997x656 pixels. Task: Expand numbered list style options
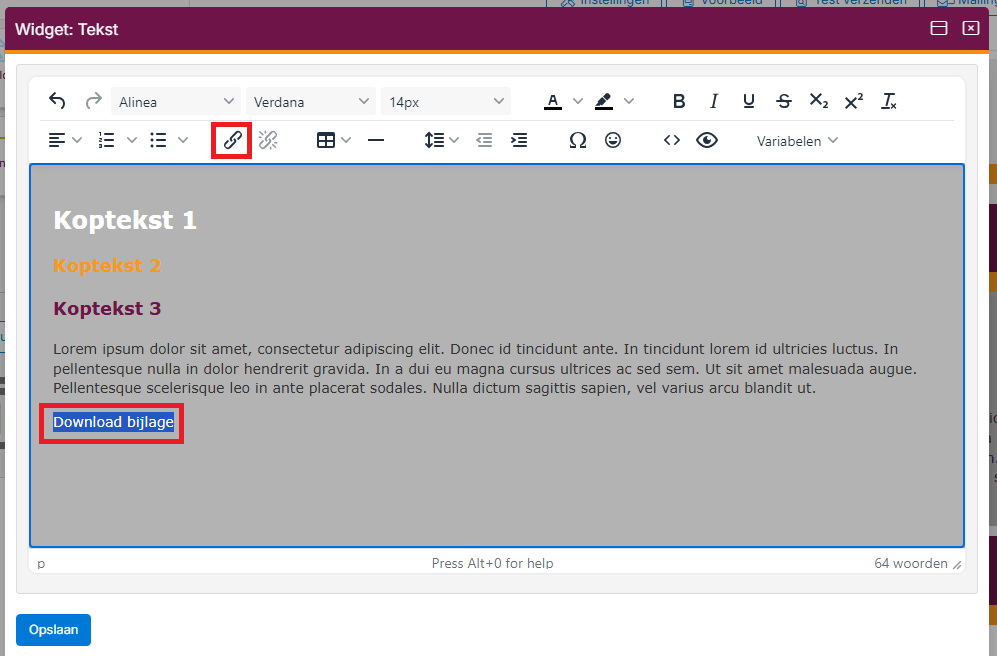click(x=132, y=140)
